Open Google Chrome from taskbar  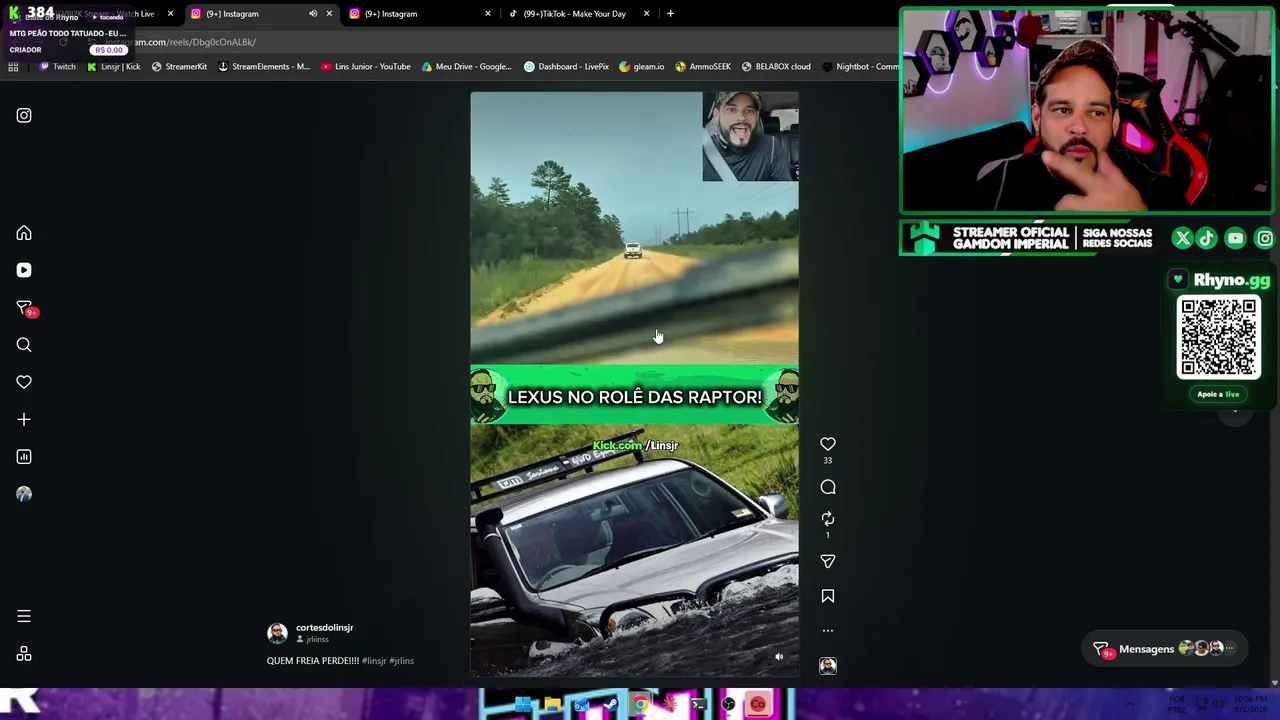640,706
